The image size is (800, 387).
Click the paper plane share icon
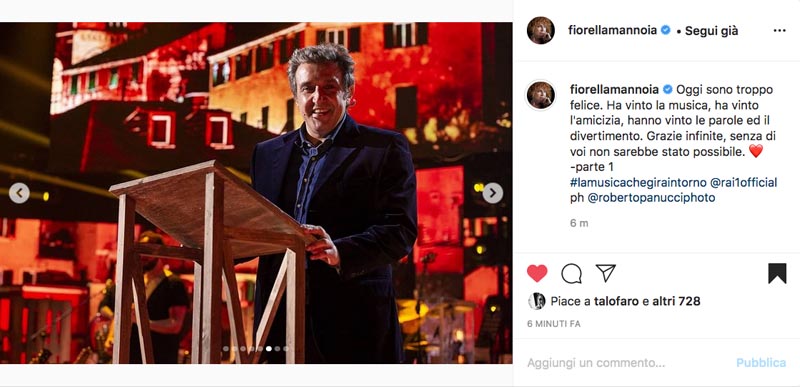[x=606, y=273]
